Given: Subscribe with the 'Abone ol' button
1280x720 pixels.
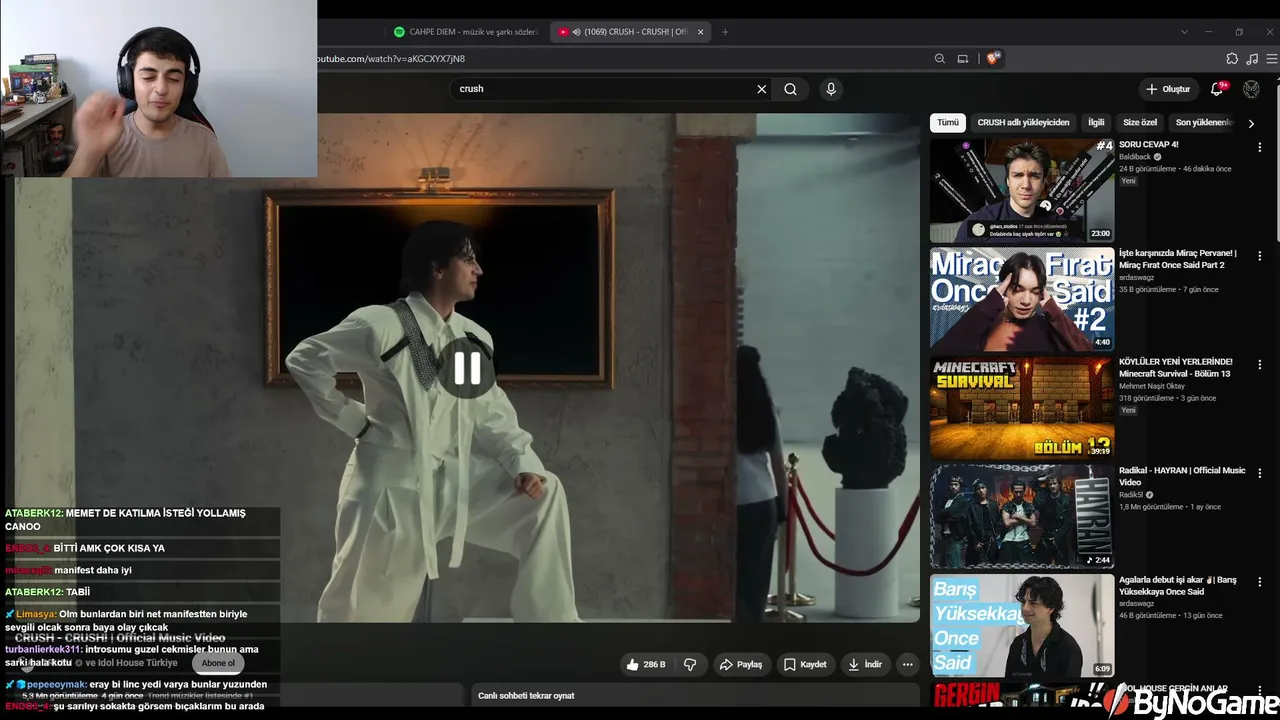Looking at the screenshot, I should [218, 663].
